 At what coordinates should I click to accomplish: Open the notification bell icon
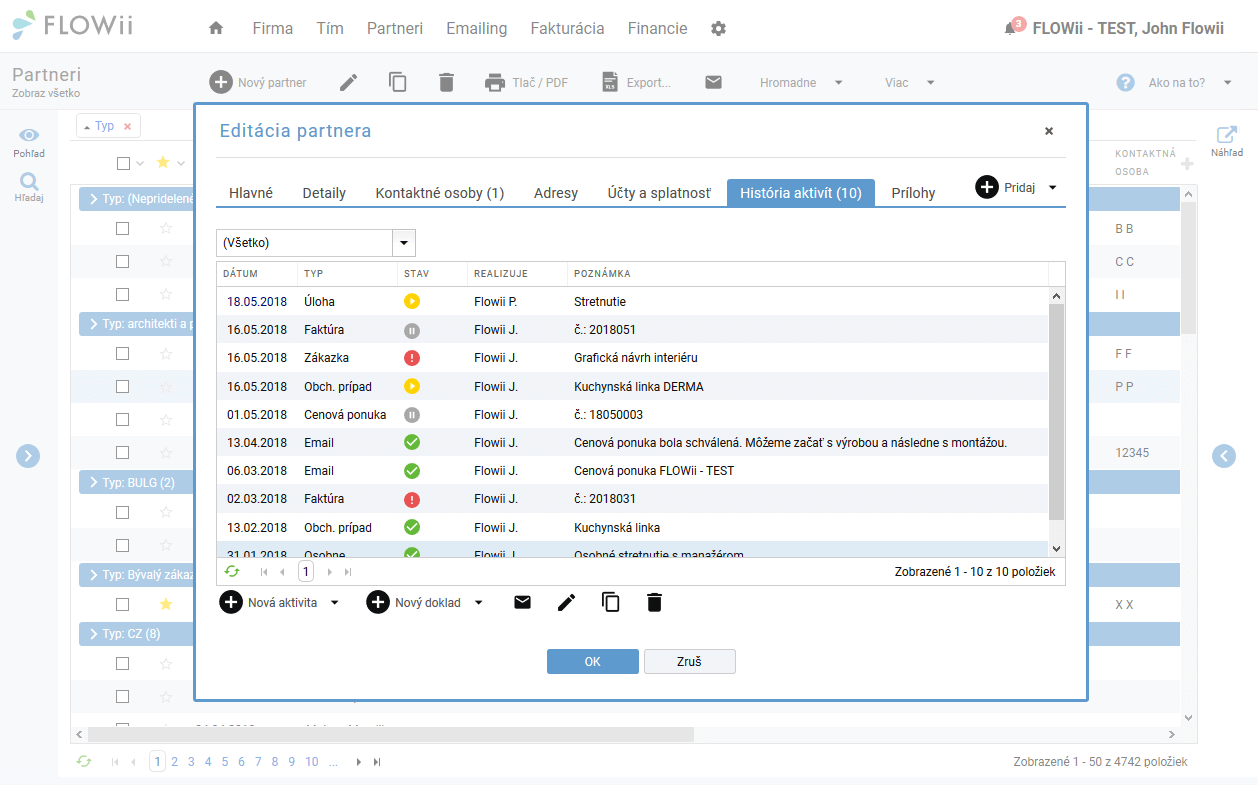[x=1010, y=29]
